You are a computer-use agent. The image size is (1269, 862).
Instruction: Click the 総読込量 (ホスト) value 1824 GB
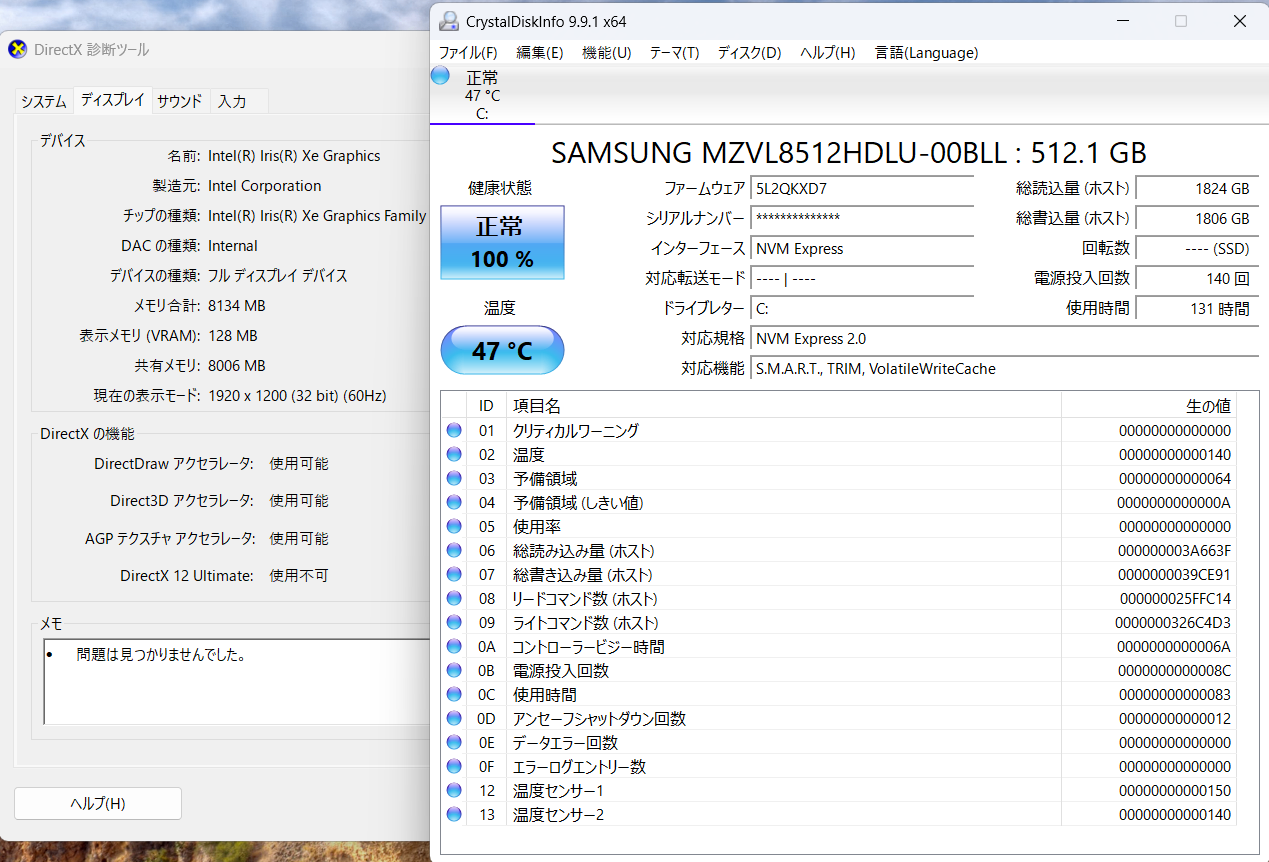(x=1197, y=188)
